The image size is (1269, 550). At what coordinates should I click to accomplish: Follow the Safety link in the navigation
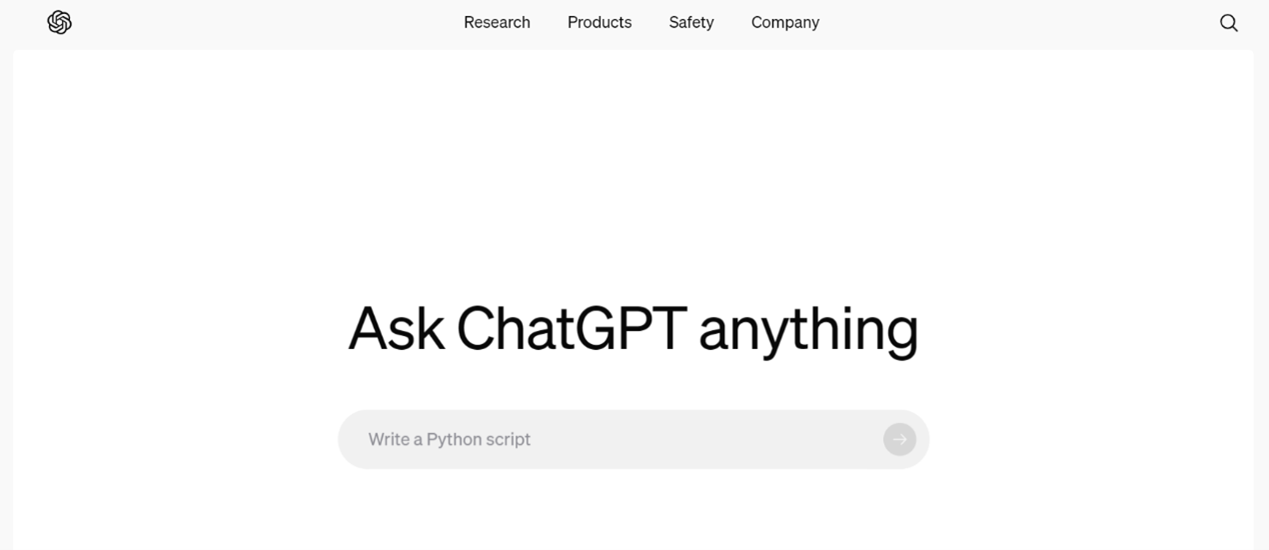click(691, 22)
